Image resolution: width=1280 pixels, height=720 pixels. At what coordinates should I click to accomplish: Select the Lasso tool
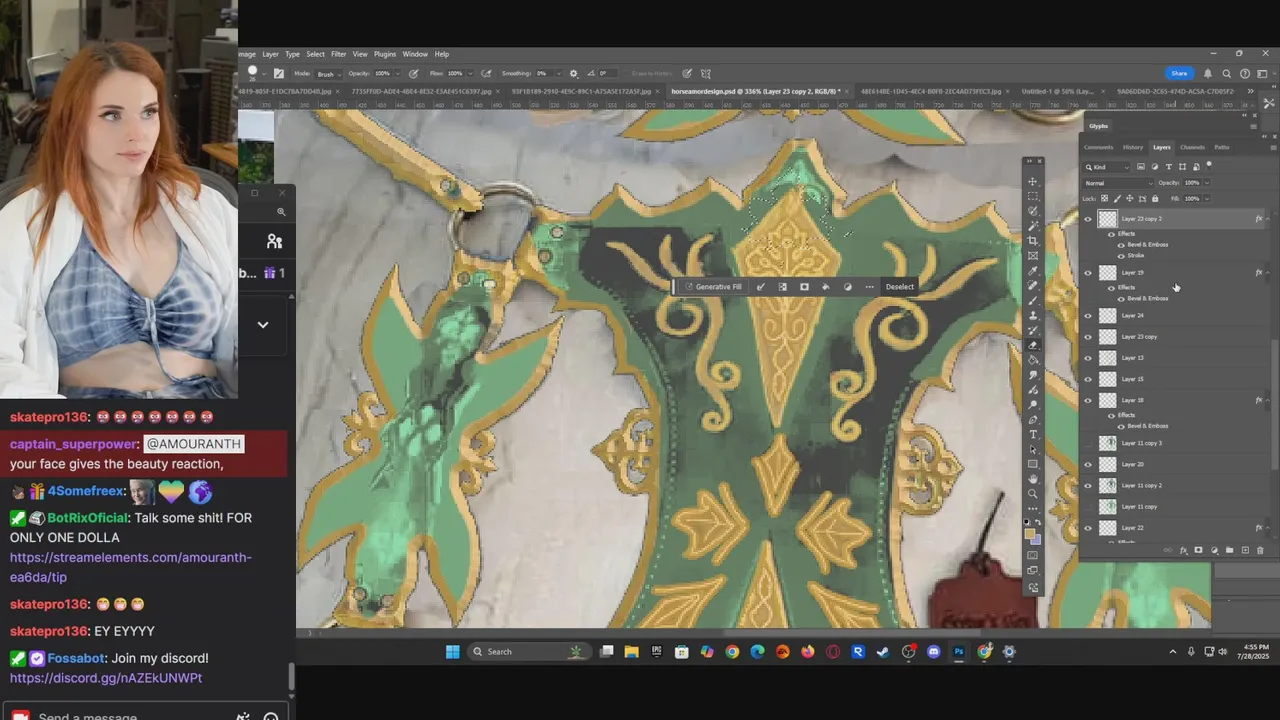coord(1033,210)
